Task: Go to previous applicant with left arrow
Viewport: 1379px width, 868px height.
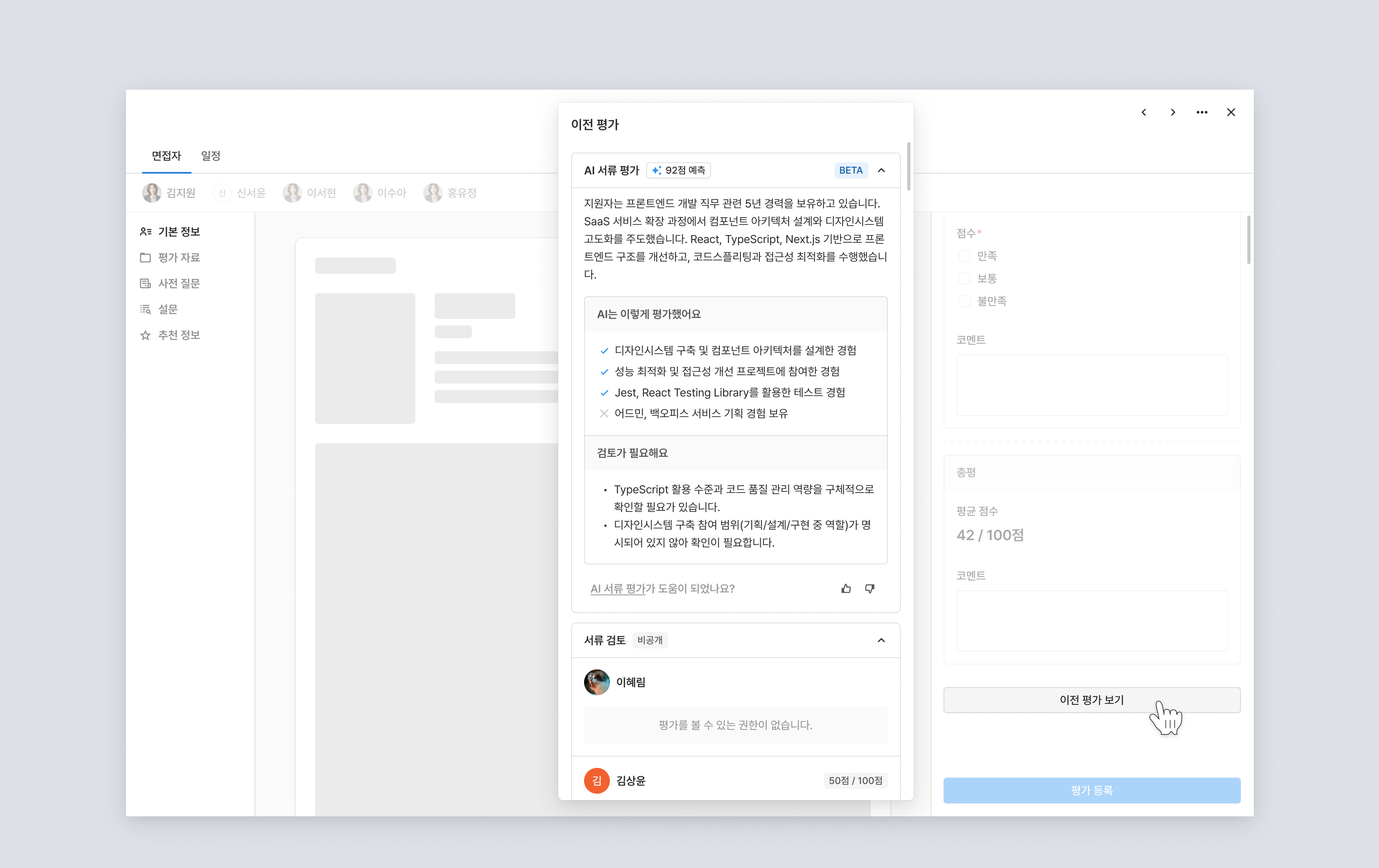Action: [x=1144, y=112]
